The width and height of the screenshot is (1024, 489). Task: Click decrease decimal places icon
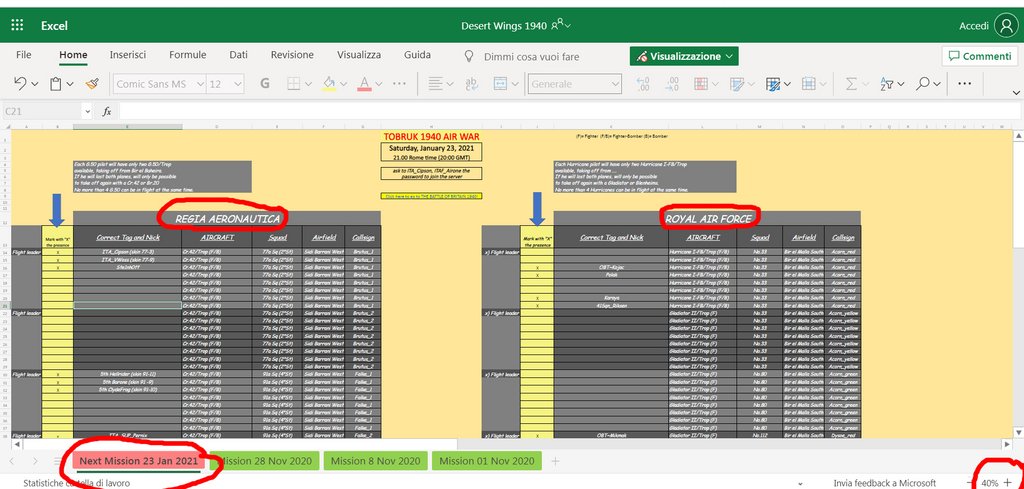672,84
